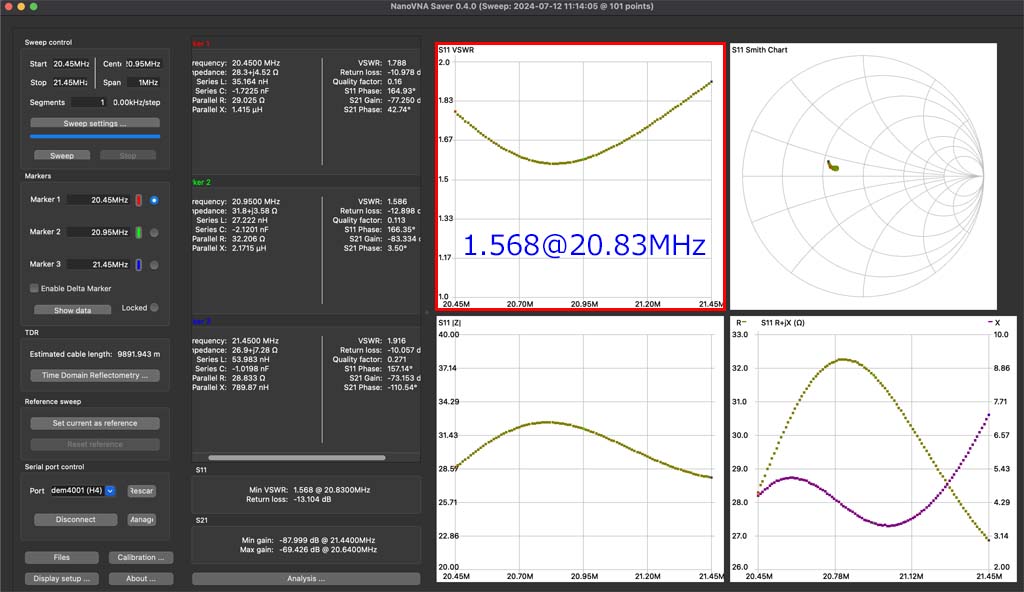Start a new sweep with Sweep button

pyautogui.click(x=62, y=156)
